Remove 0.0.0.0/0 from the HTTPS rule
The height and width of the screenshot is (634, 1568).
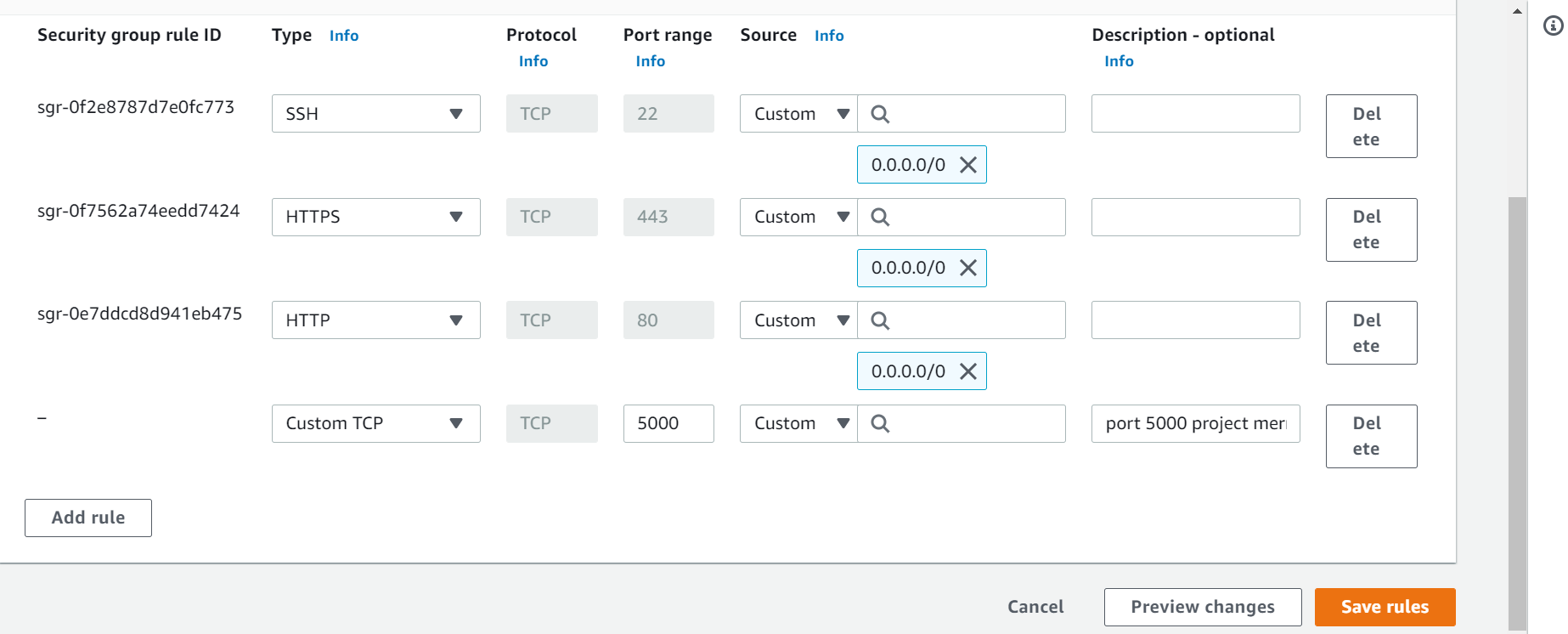(967, 268)
